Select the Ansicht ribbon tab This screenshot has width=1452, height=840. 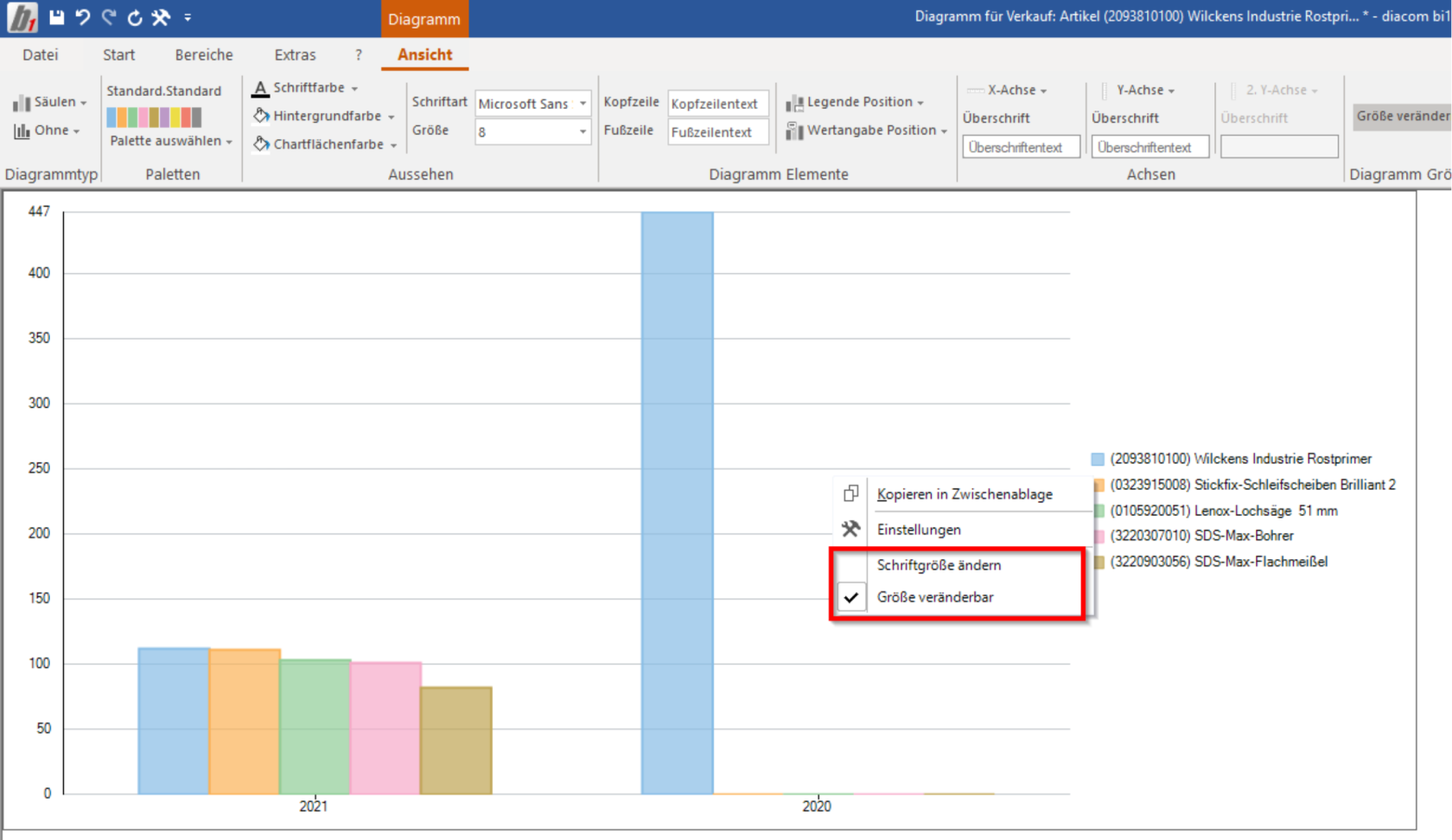(x=424, y=54)
